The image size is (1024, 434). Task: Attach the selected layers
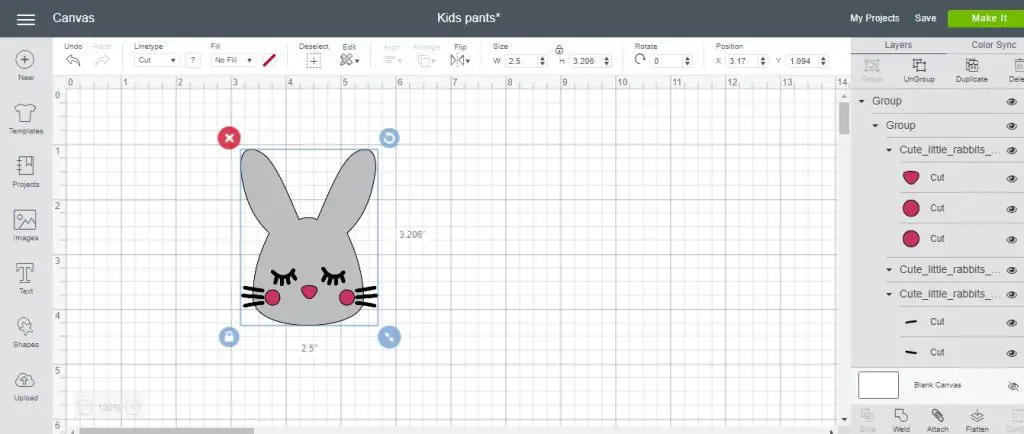[937, 420]
